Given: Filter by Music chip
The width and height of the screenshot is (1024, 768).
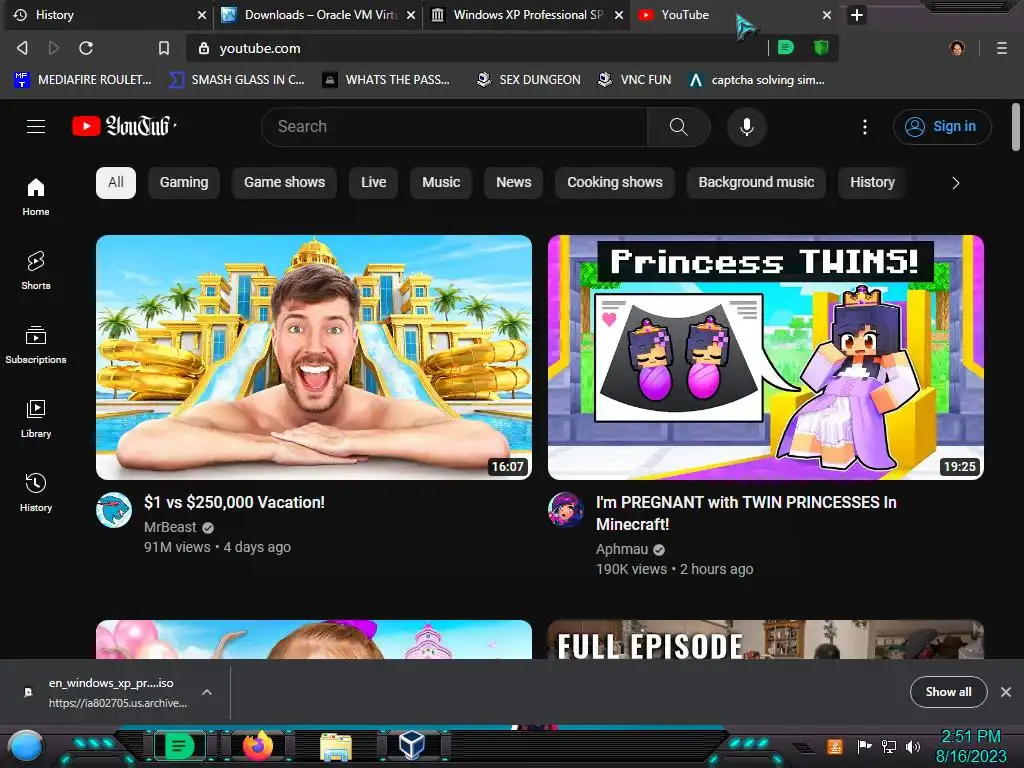Looking at the screenshot, I should pyautogui.click(x=441, y=183).
